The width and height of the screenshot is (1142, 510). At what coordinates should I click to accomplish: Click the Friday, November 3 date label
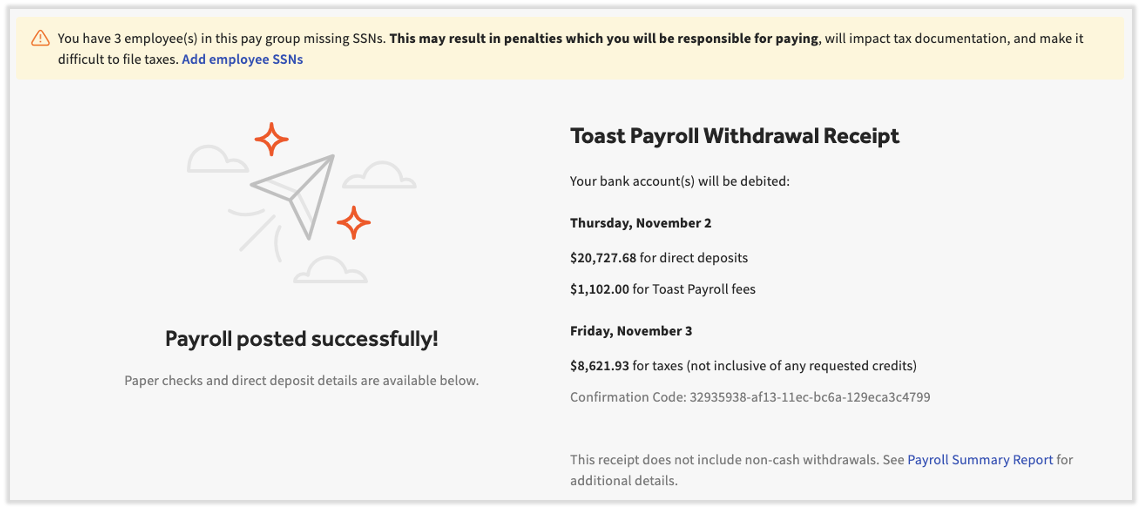(x=631, y=331)
